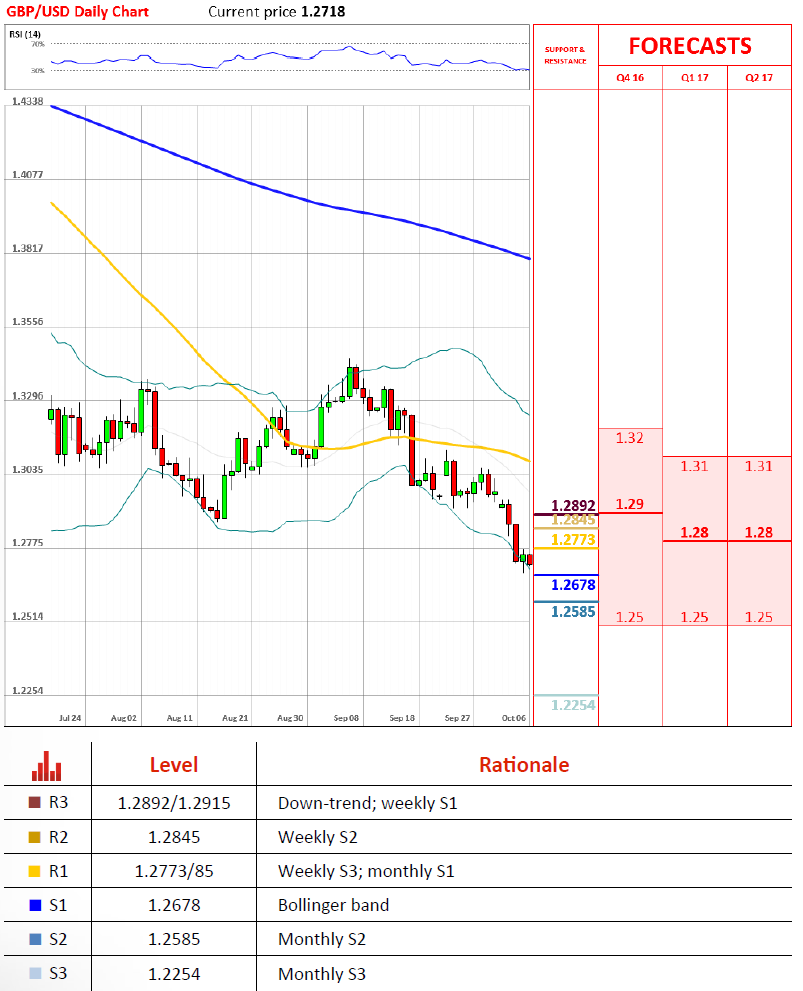The height and width of the screenshot is (991, 803).
Task: Click the 1.3035 price axis label
Action: click(28, 470)
